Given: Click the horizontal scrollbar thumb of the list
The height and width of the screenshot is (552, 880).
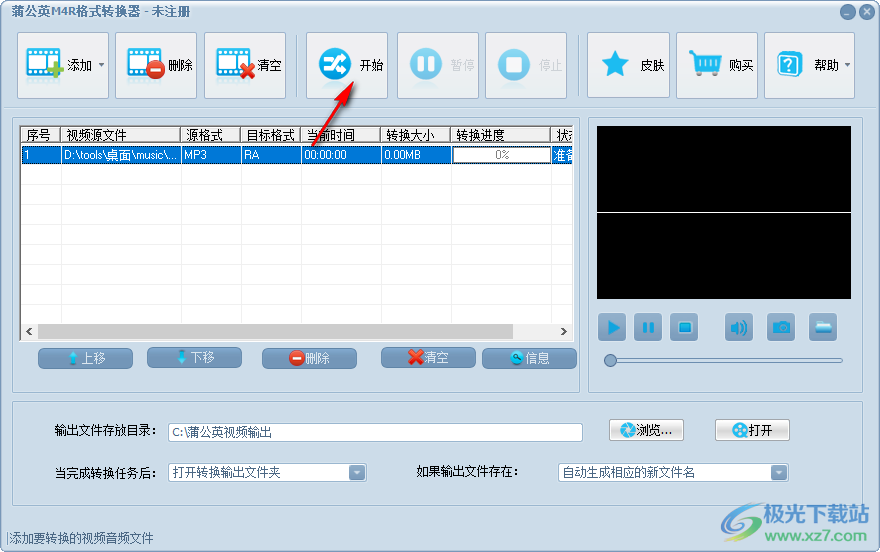Looking at the screenshot, I should point(275,332).
